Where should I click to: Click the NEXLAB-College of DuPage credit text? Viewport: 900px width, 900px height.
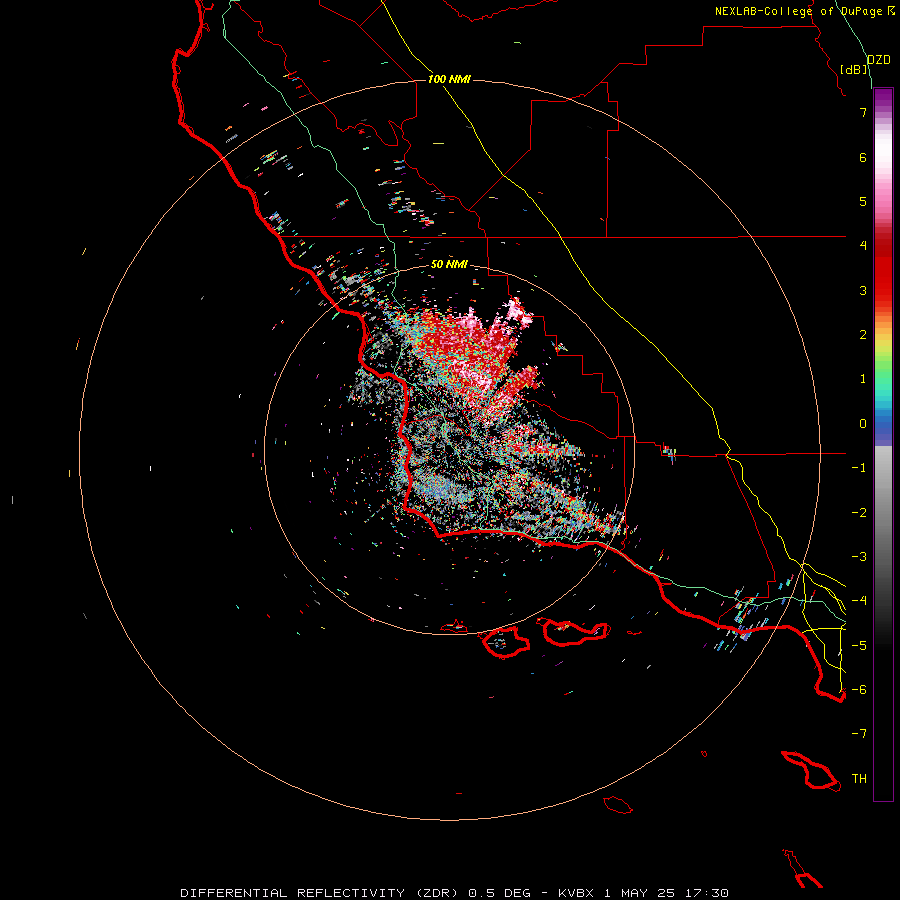pyautogui.click(x=804, y=11)
